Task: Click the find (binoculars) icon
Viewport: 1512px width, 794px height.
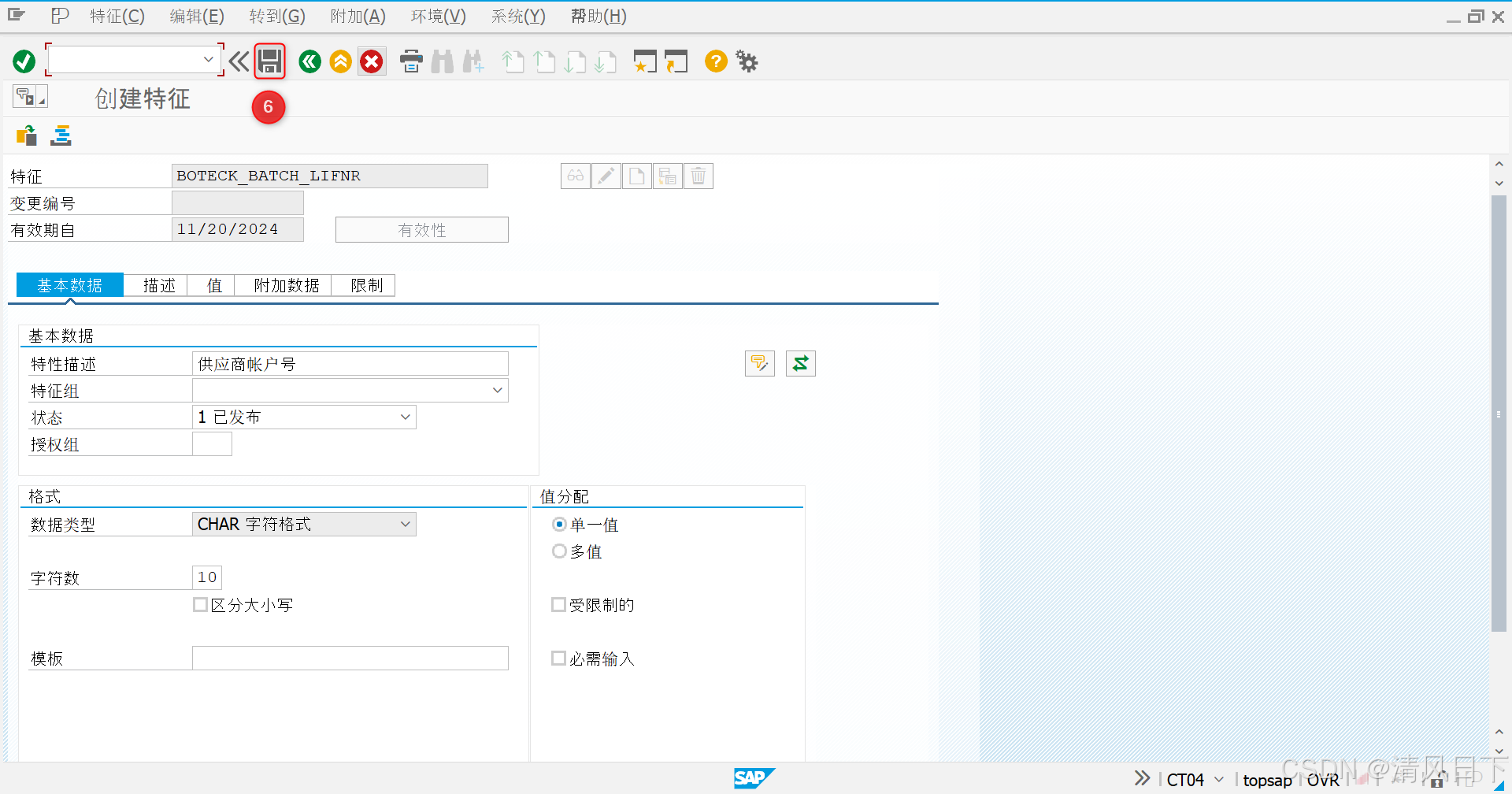Action: coord(442,61)
